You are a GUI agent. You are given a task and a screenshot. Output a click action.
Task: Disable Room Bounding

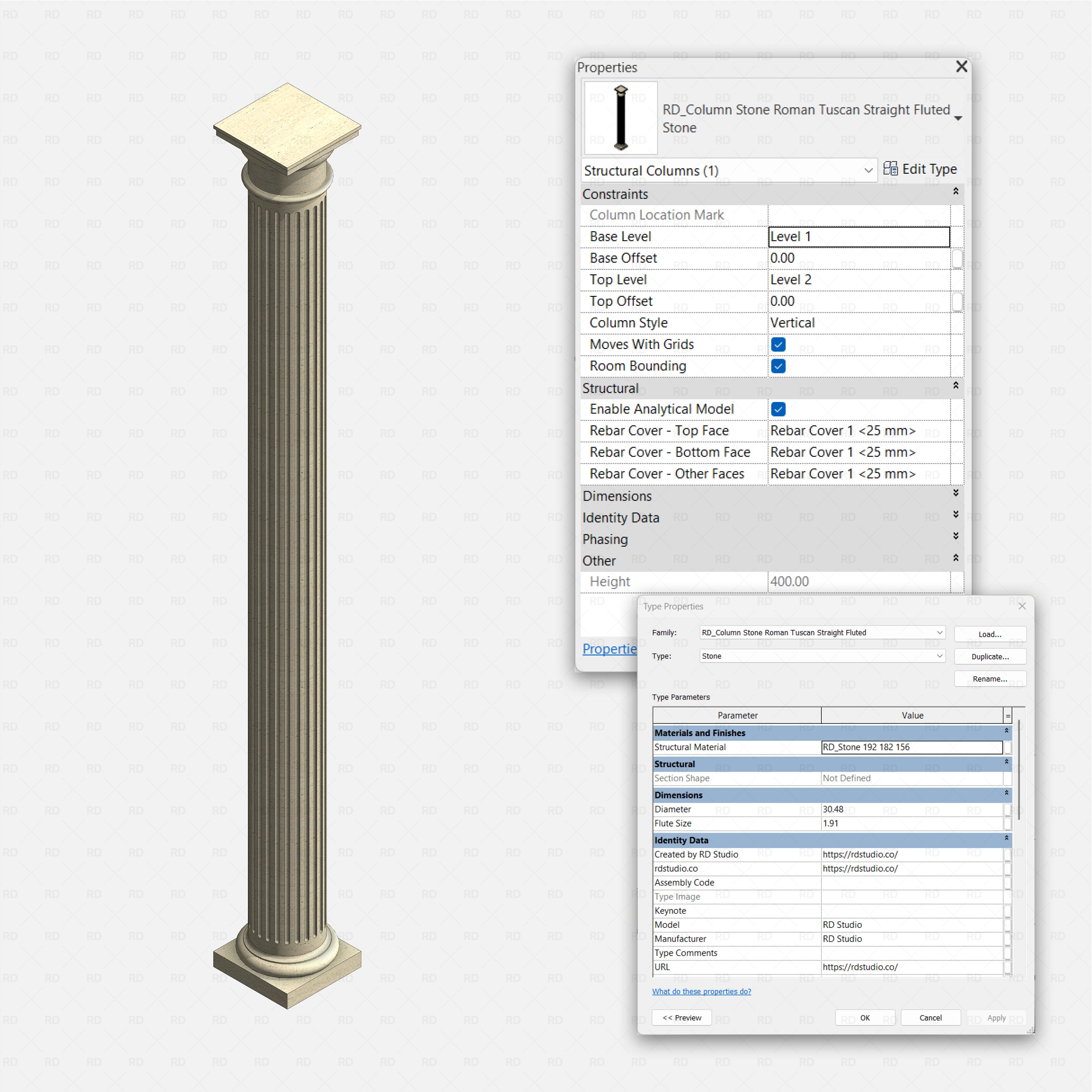pyautogui.click(x=778, y=366)
